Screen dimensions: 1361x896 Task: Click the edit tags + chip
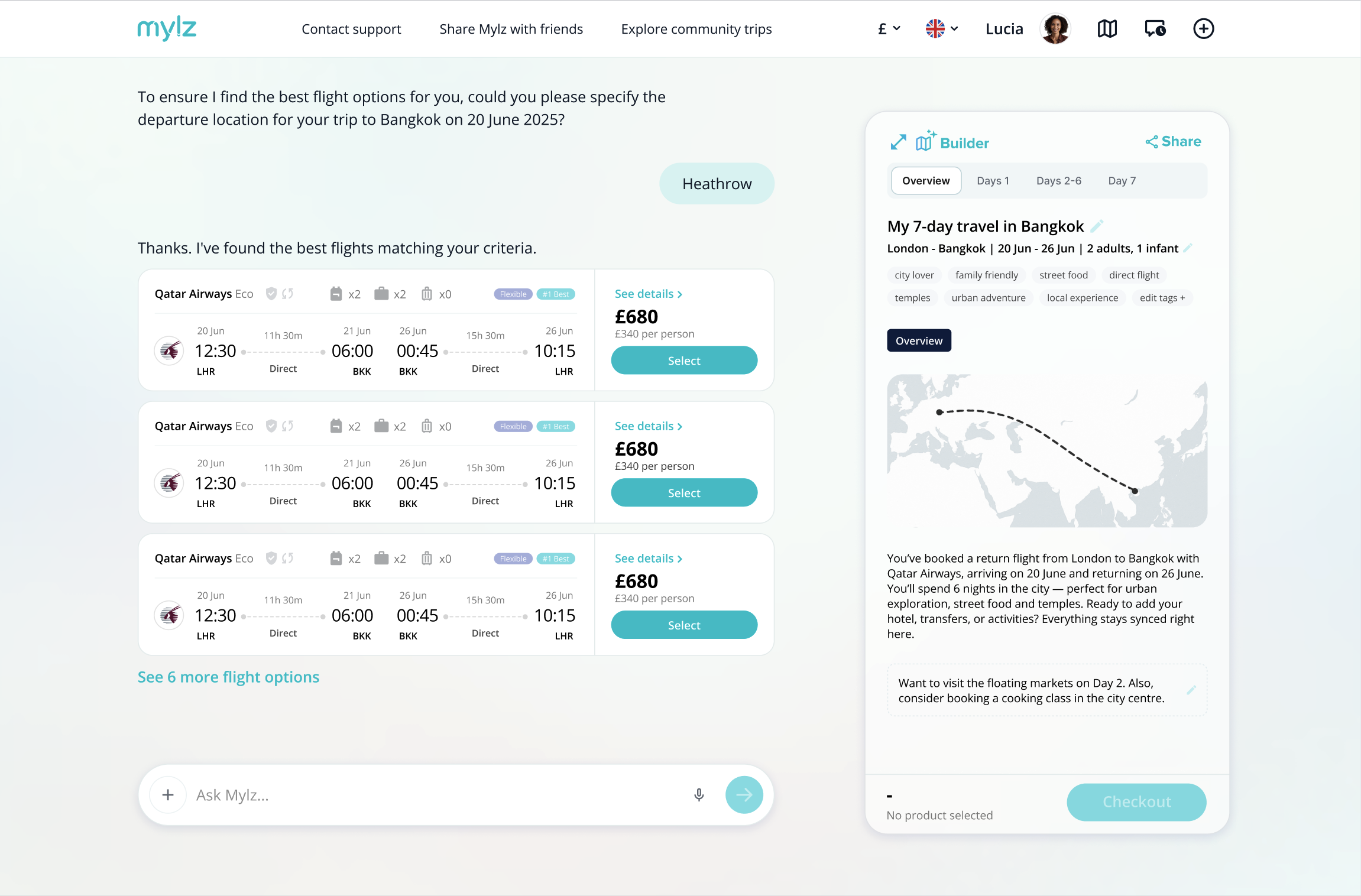tap(1162, 298)
